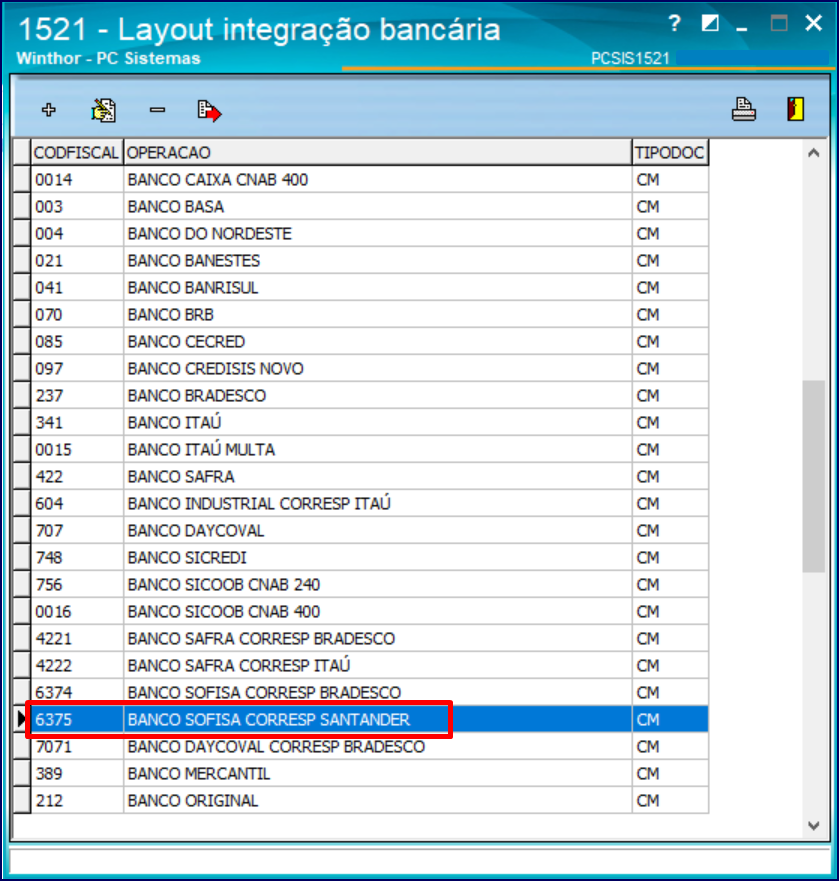Viewport: 839px width, 881px height.
Task: Click the CM cell in the BANCO BASA row
Action: click(x=670, y=207)
